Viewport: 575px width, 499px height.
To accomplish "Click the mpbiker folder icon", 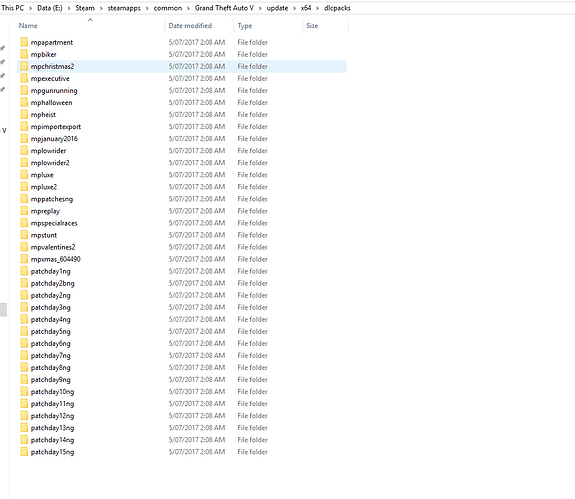I will coord(24,54).
